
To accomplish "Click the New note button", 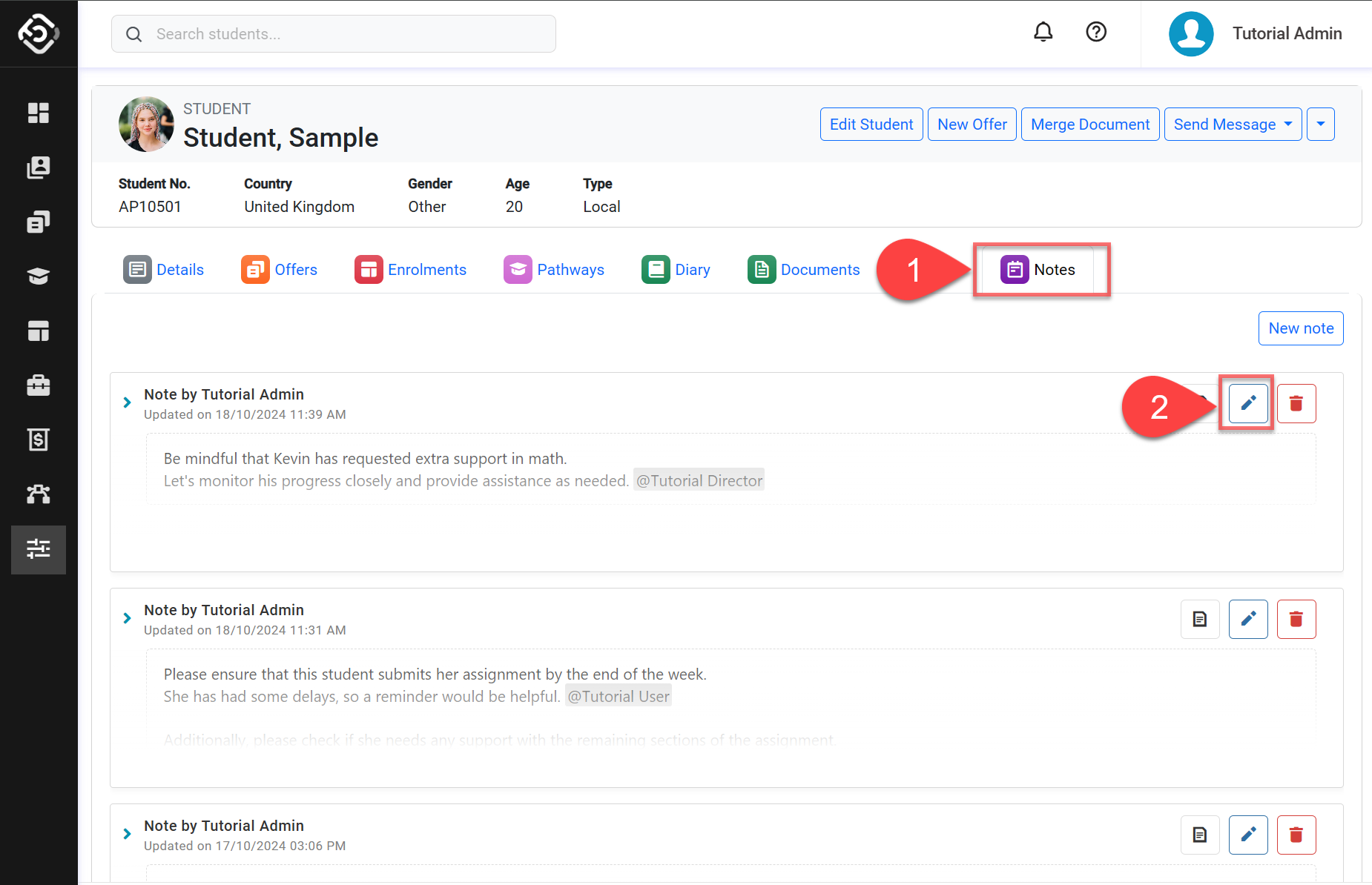I will [1300, 328].
